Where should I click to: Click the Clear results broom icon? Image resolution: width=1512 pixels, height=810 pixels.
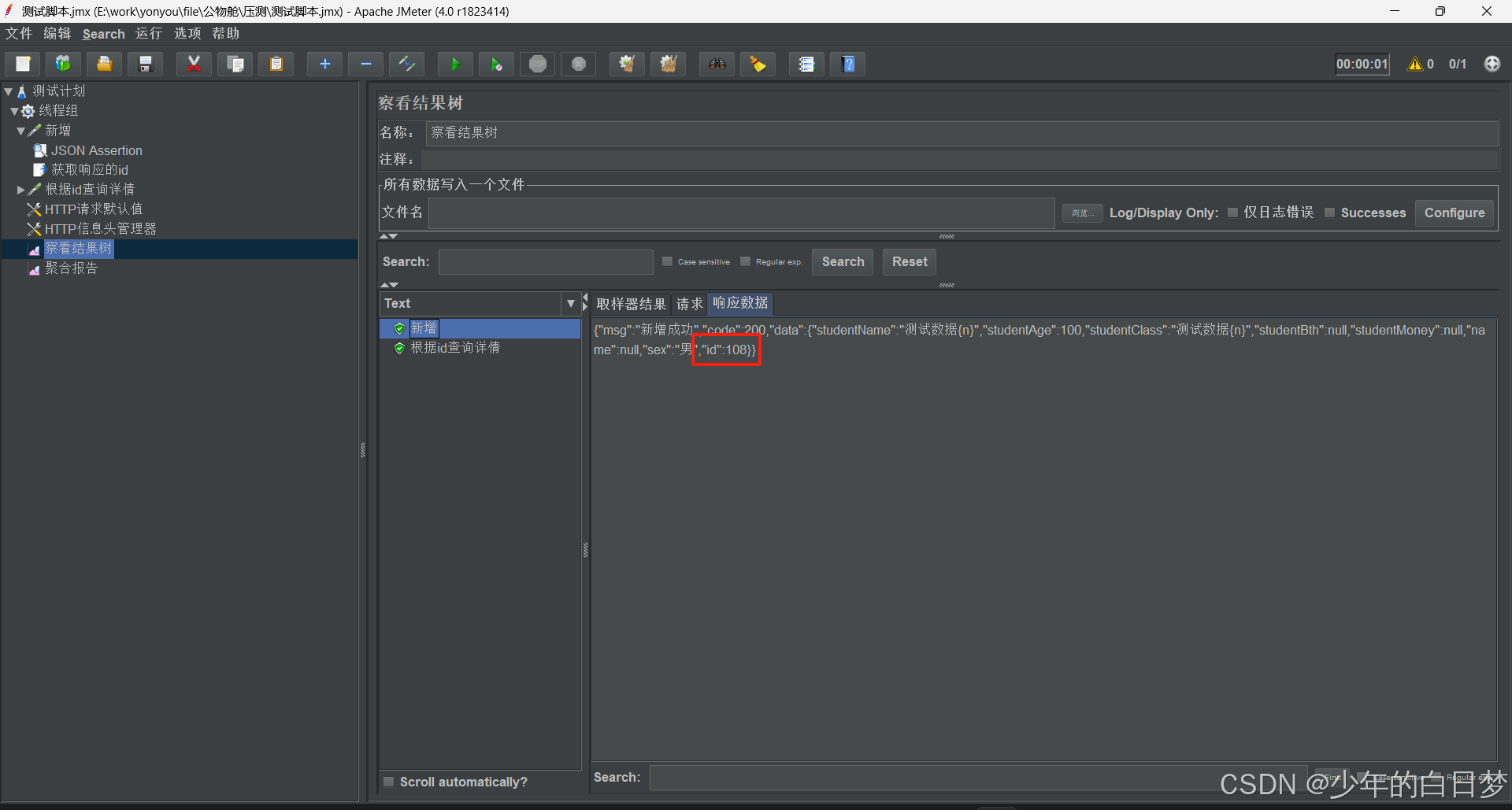coord(627,64)
